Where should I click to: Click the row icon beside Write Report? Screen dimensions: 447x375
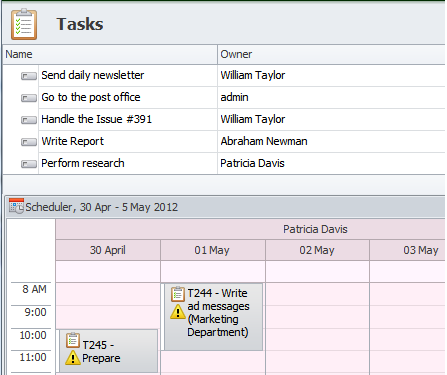click(x=29, y=142)
